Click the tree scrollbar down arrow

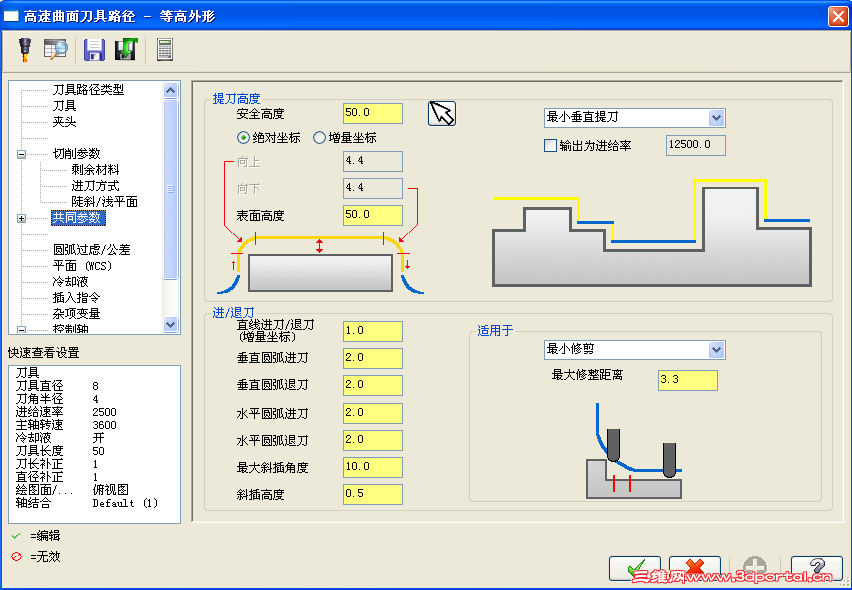[171, 325]
